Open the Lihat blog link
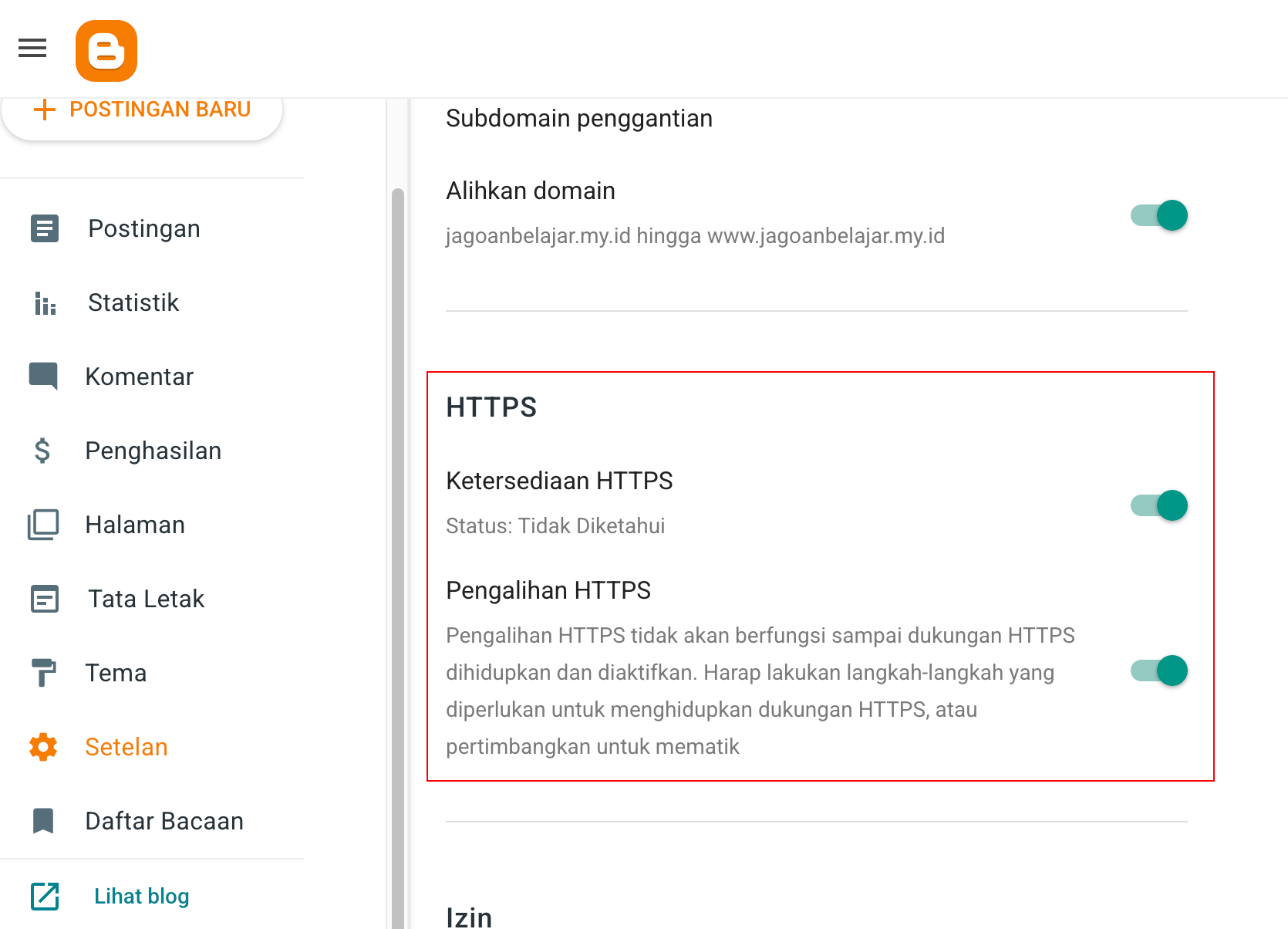 click(142, 896)
